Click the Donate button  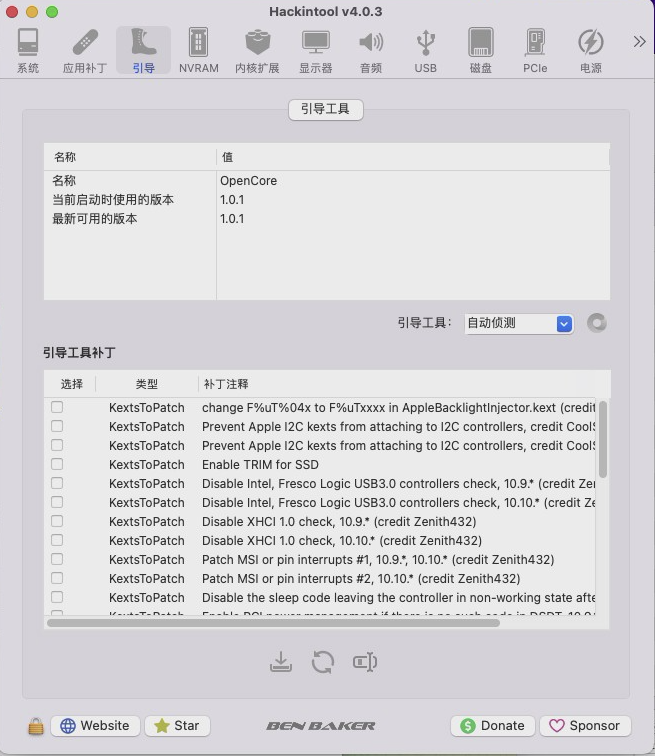tap(493, 726)
